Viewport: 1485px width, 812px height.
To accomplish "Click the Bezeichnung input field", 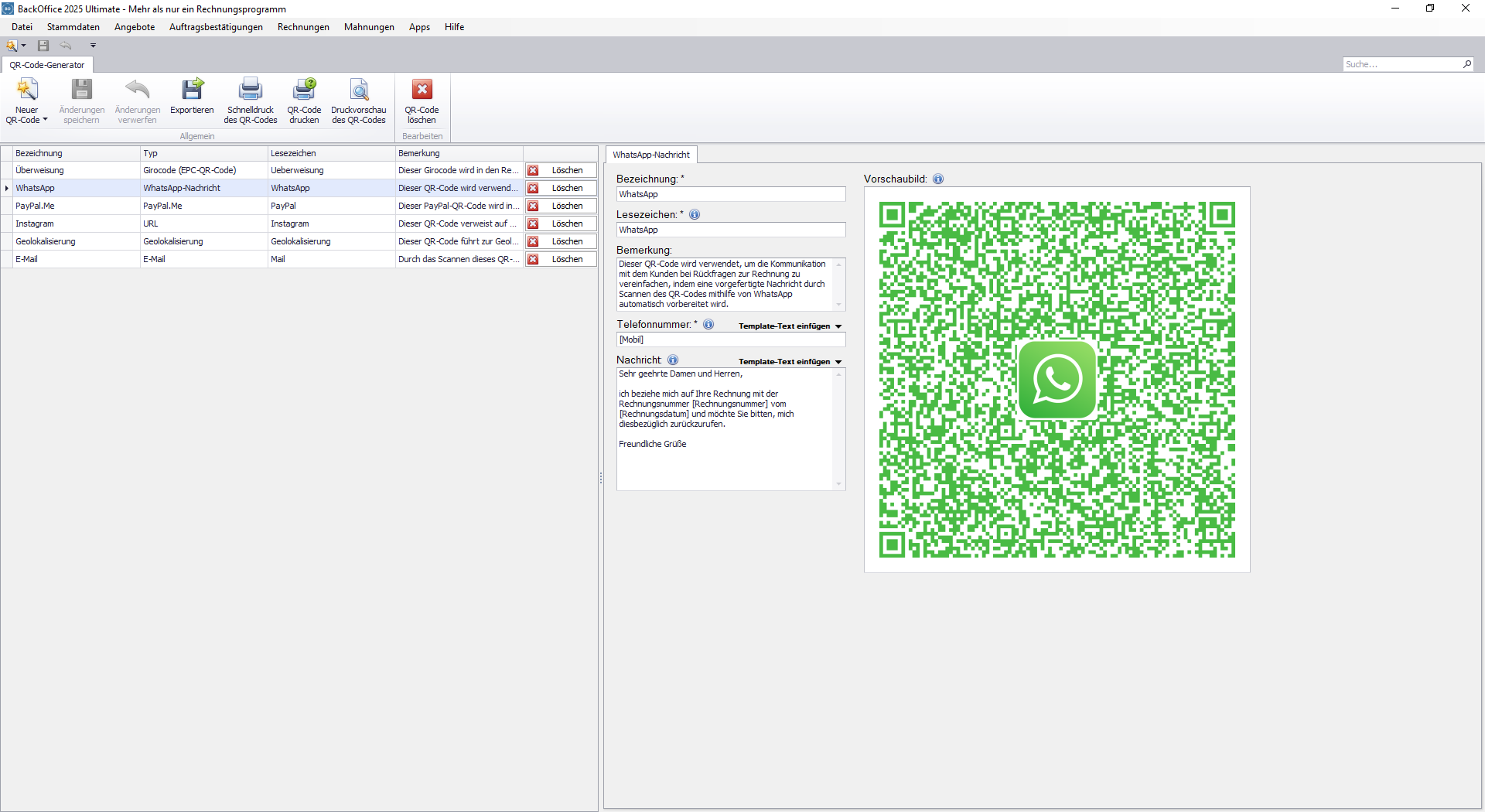I will (x=731, y=194).
